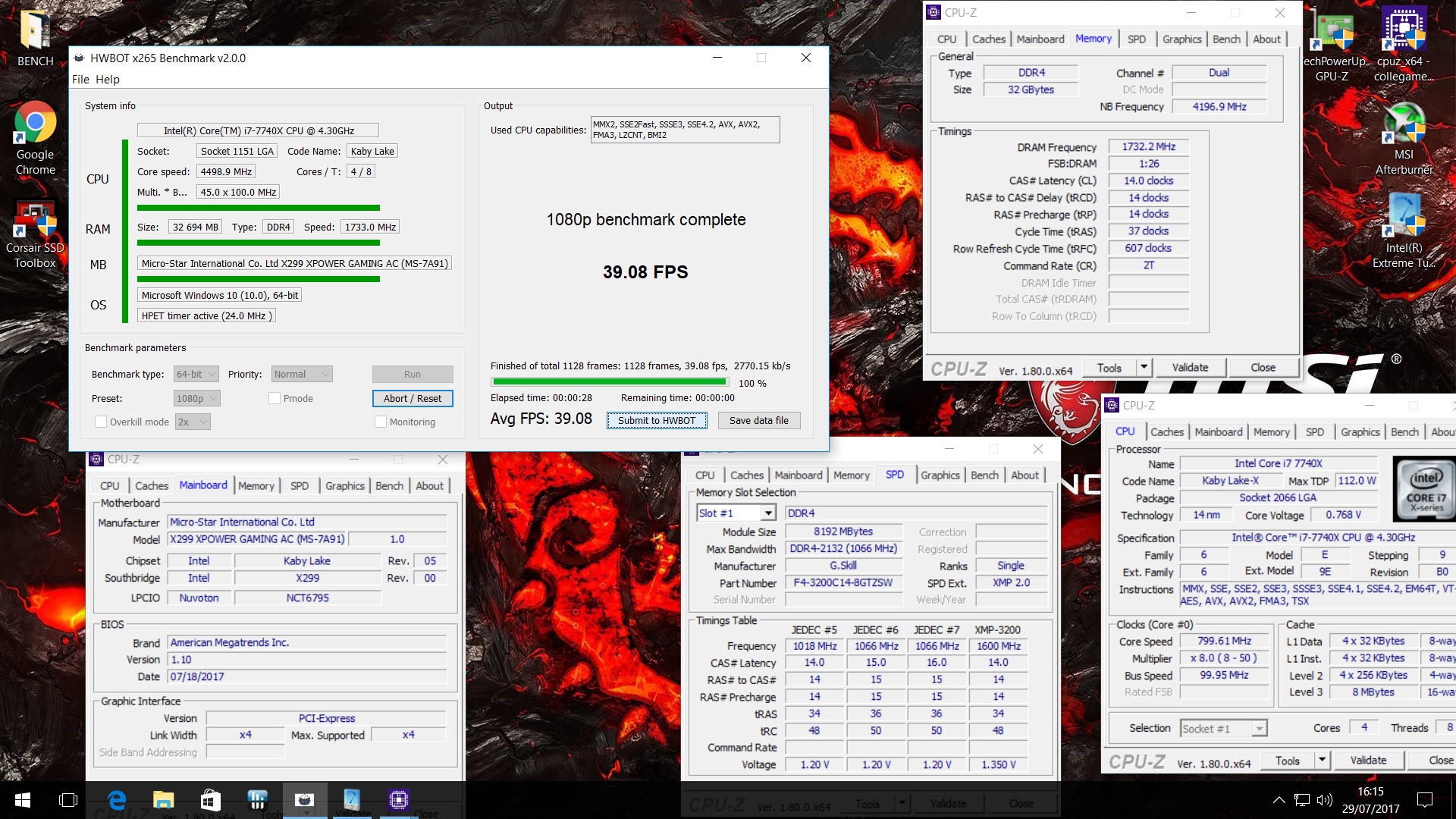Enable the Monitoring checkbox
The width and height of the screenshot is (1456, 819).
tap(381, 422)
